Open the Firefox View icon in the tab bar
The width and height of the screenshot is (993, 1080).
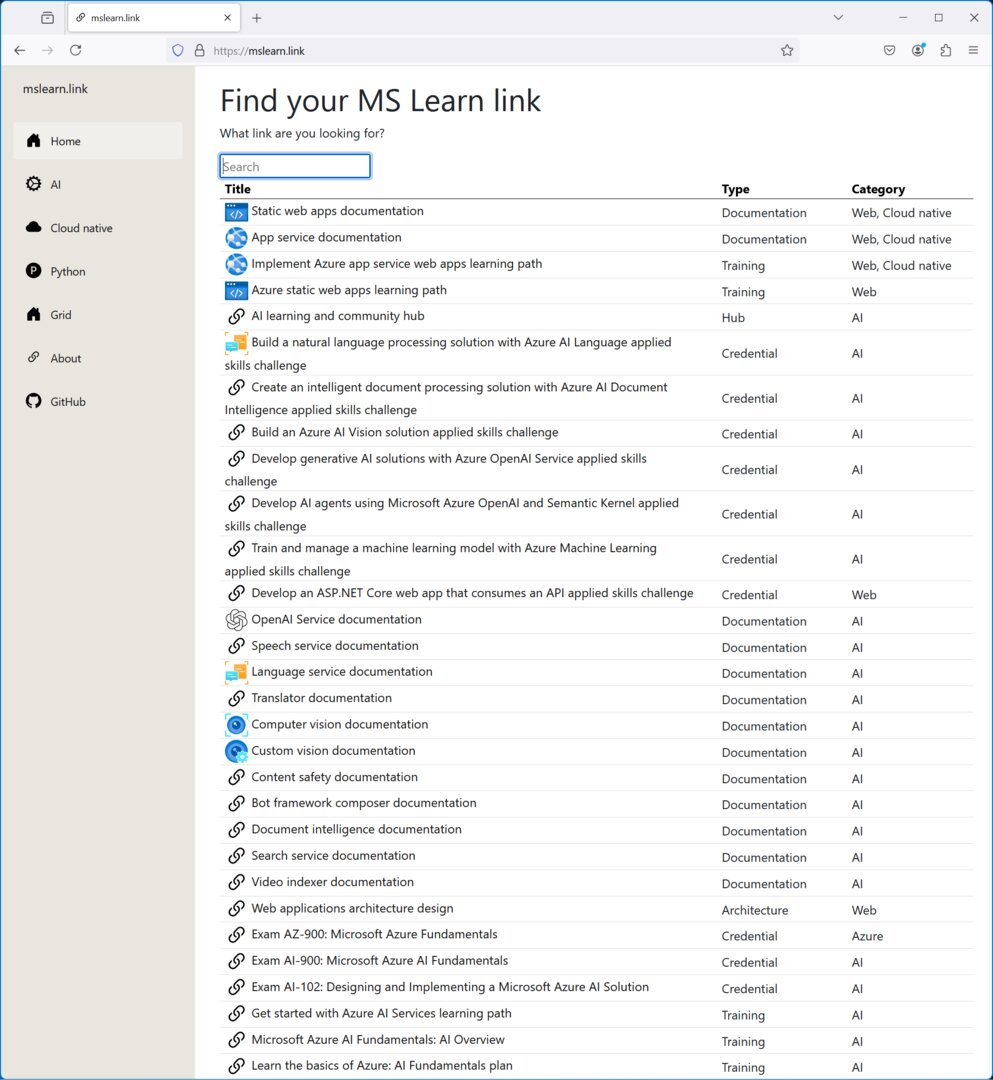(48, 18)
